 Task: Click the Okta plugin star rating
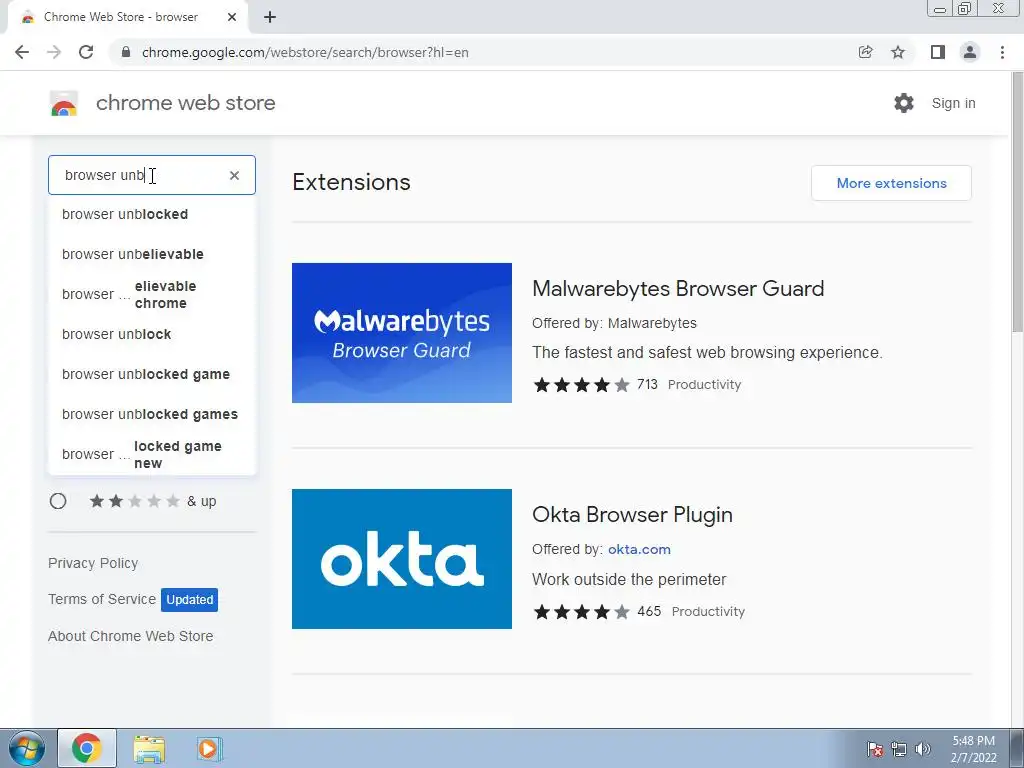[581, 612]
